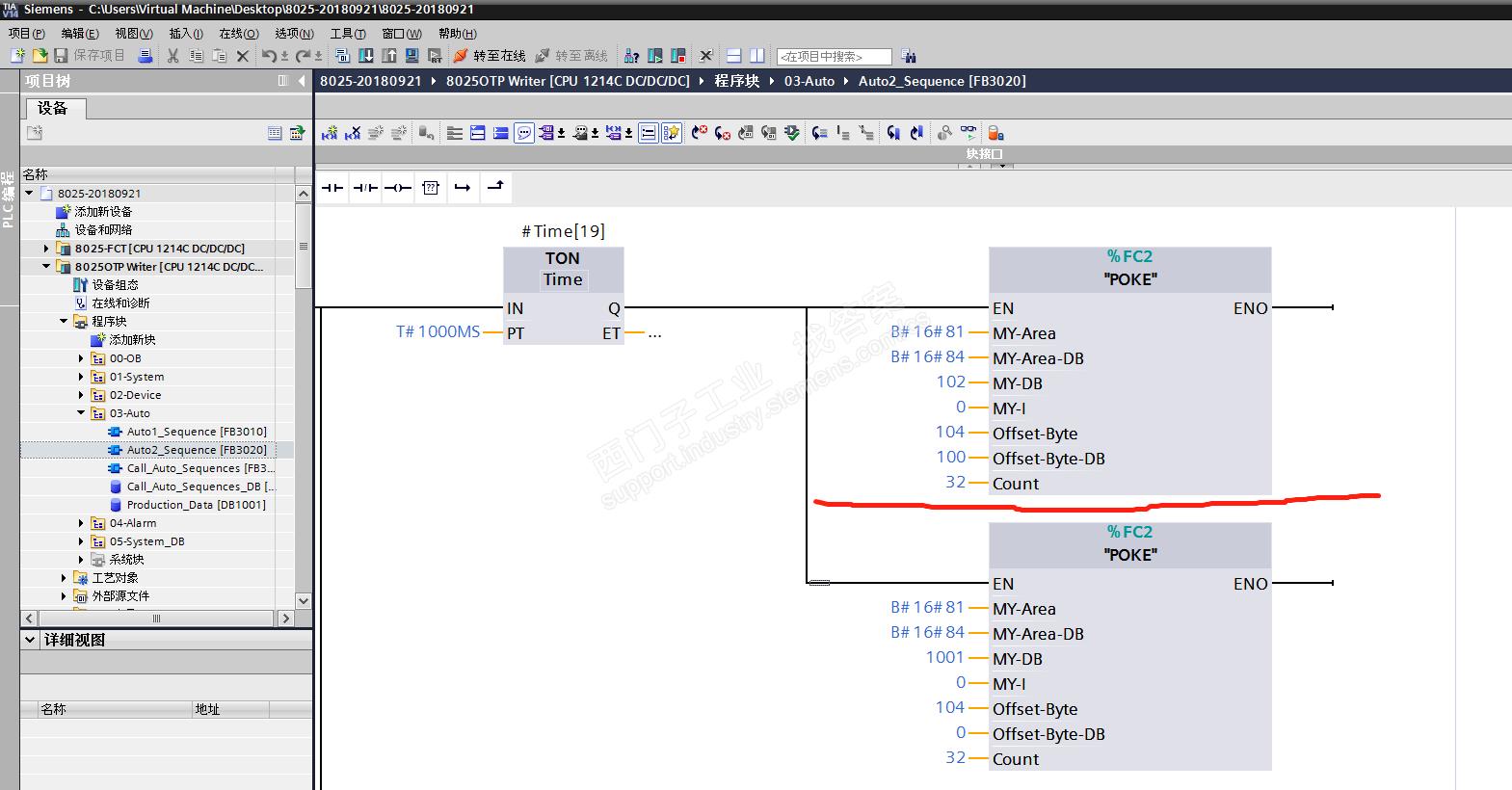
Task: Open the undo history dropdown arrow
Action: click(284, 57)
